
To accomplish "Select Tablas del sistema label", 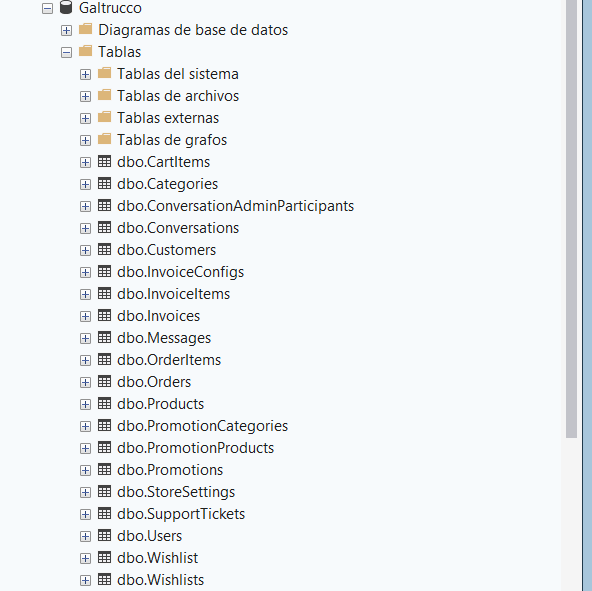I will [x=178, y=74].
